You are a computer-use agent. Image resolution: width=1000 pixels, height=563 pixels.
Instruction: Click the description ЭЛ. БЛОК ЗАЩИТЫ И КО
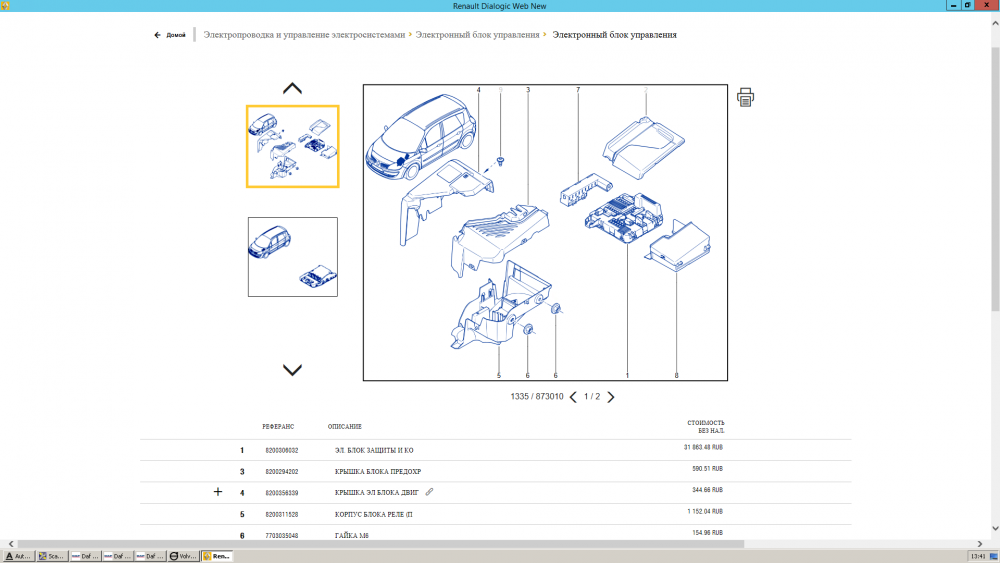point(374,450)
